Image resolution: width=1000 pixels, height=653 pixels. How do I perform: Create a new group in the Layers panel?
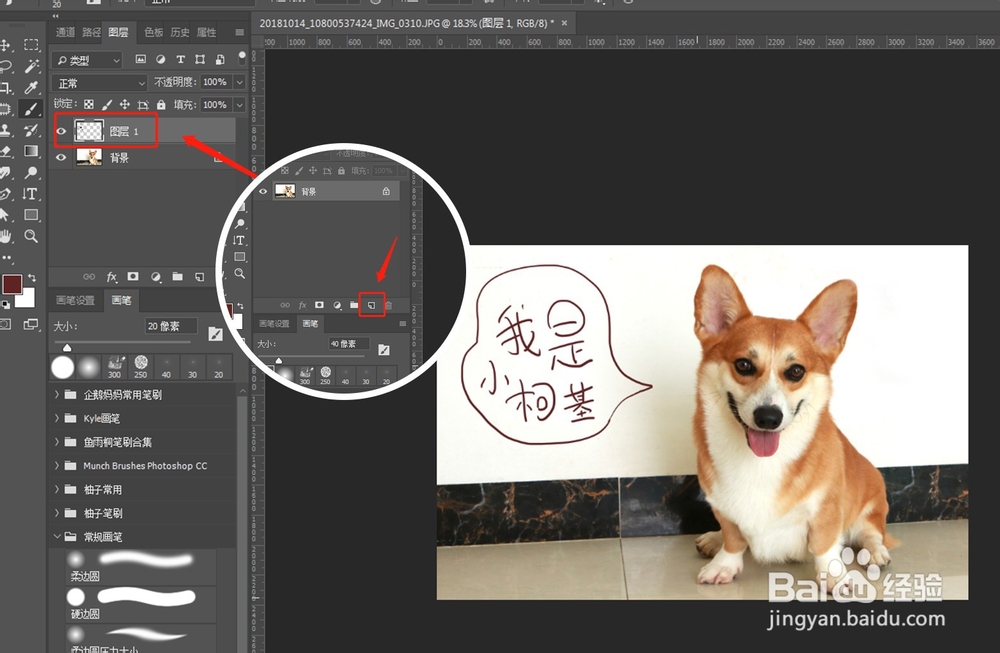pyautogui.click(x=178, y=276)
